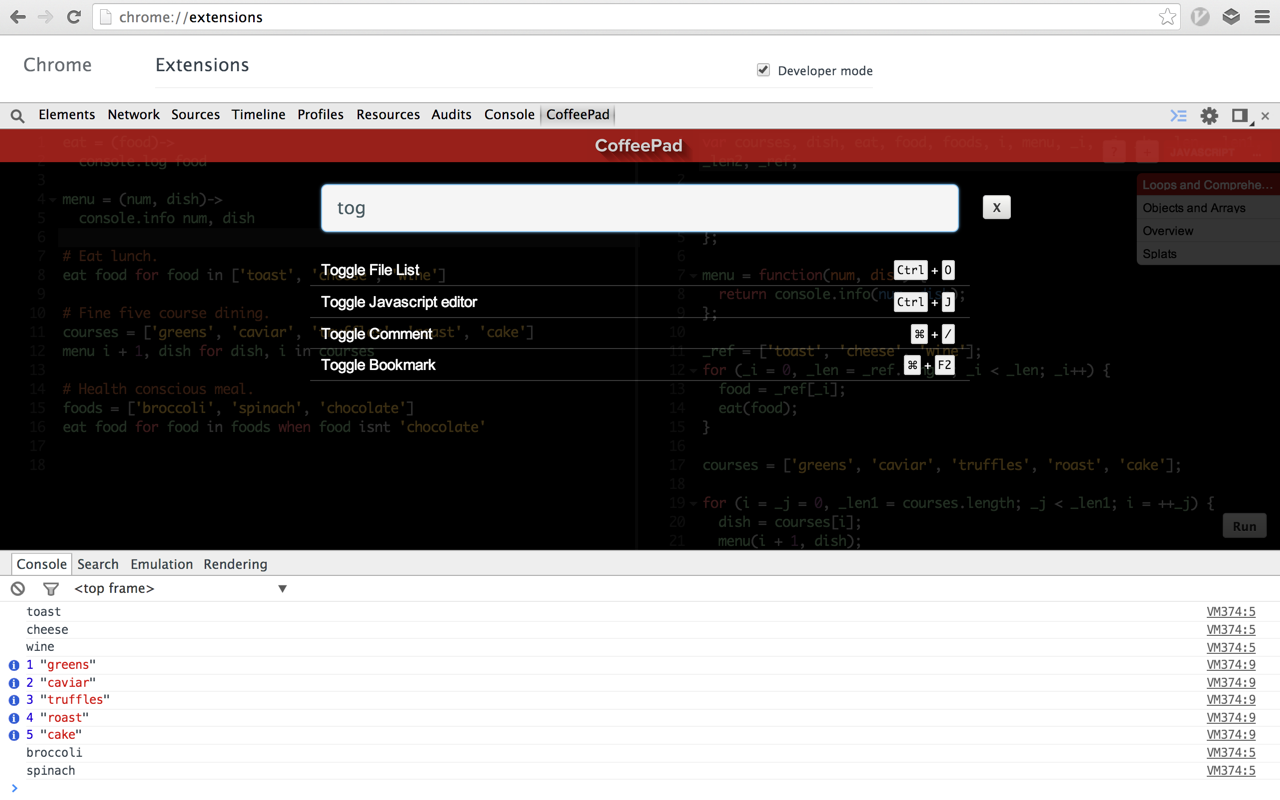
Task: Choose the Toggle Comment command
Action: click(640, 334)
